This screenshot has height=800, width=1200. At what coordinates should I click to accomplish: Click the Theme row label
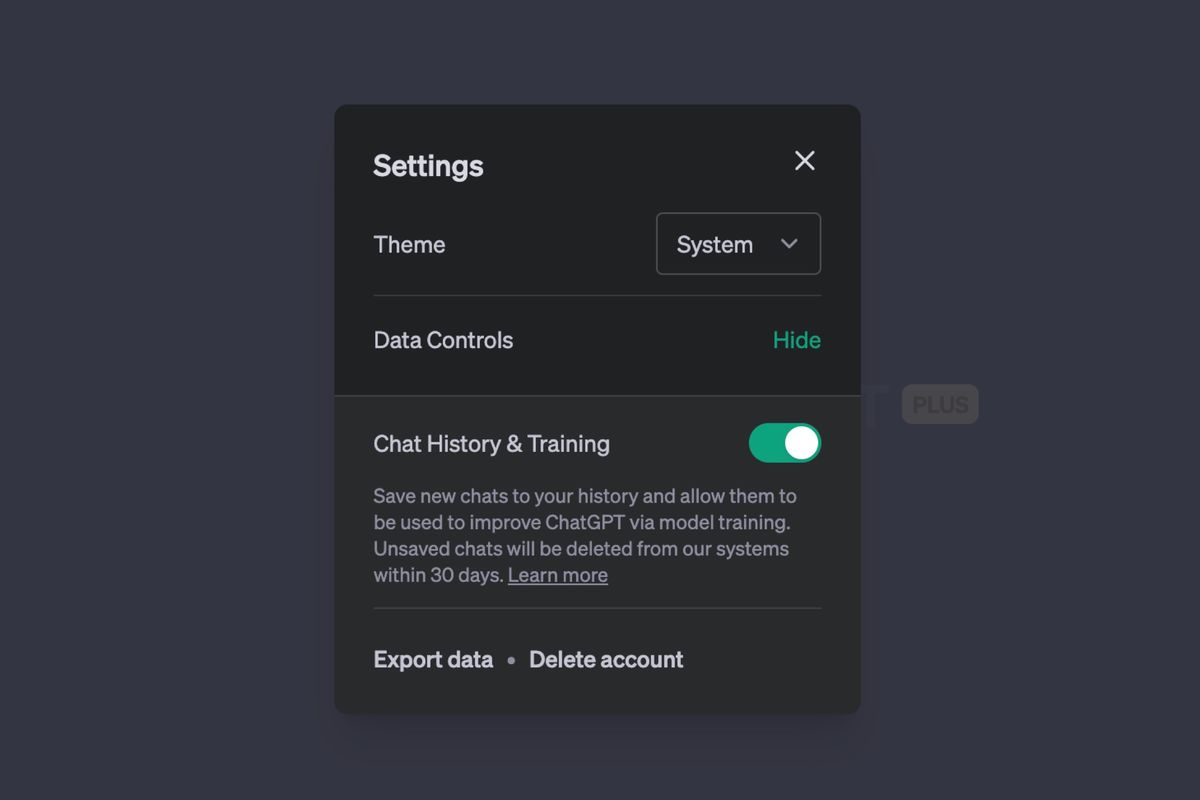click(409, 243)
